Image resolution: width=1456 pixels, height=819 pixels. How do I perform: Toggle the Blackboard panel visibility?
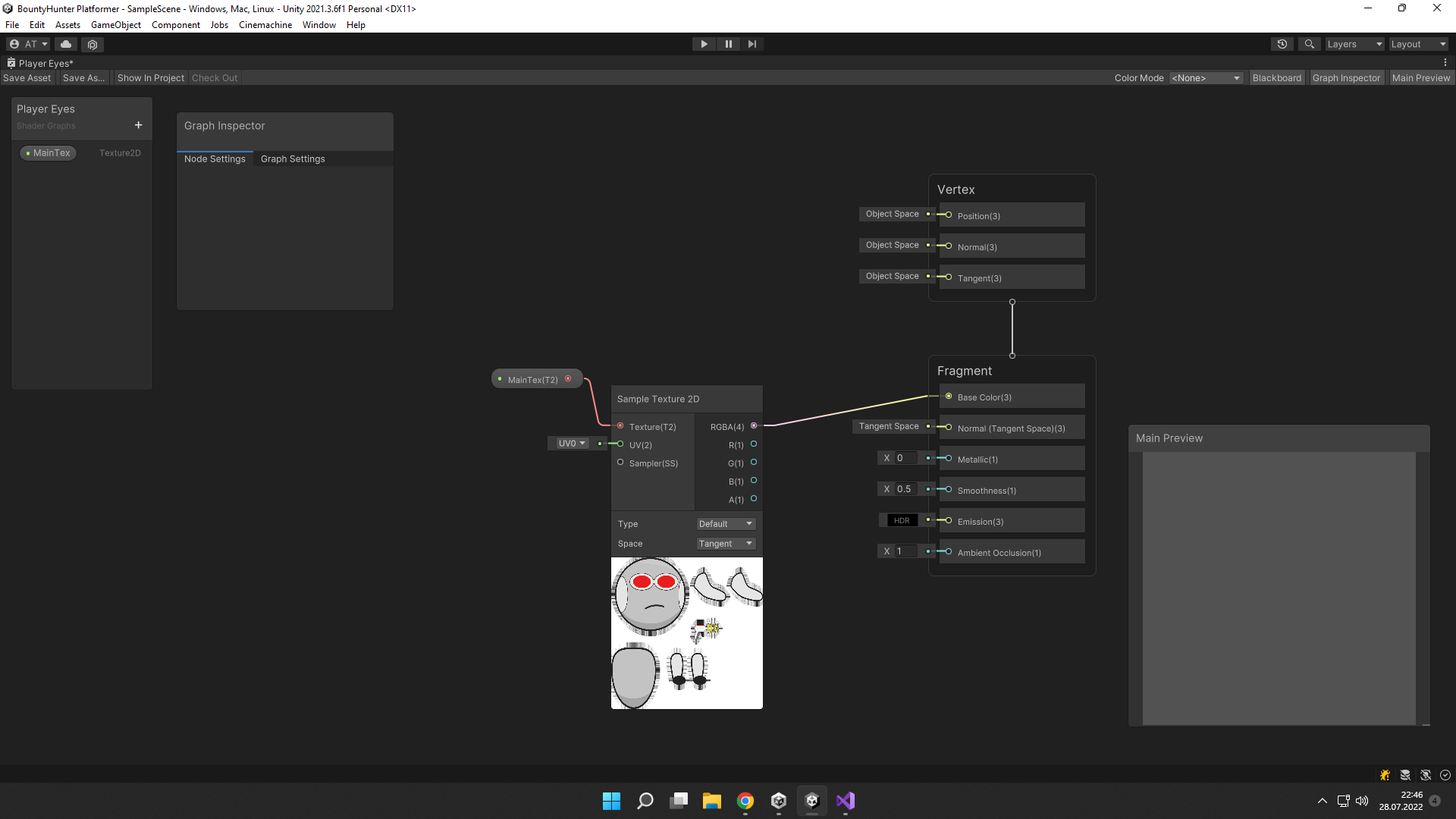click(1277, 77)
